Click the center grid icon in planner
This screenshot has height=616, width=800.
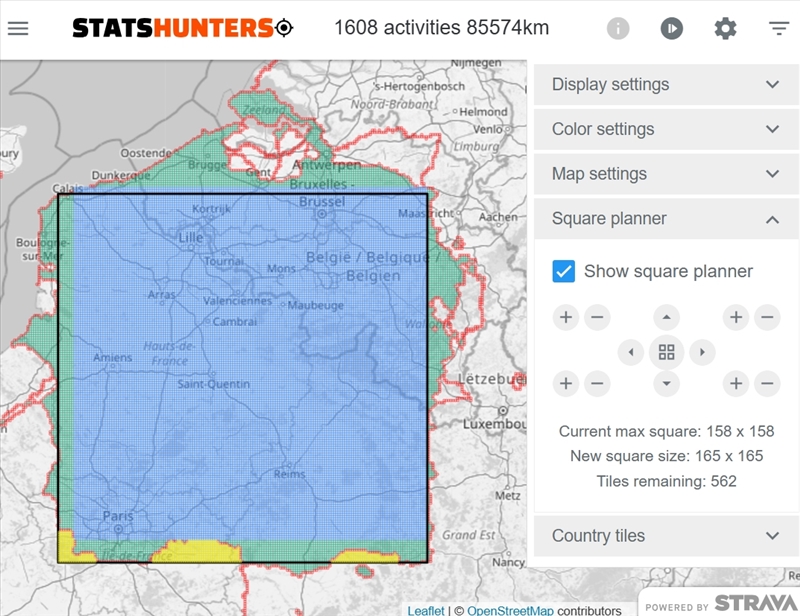[666, 352]
